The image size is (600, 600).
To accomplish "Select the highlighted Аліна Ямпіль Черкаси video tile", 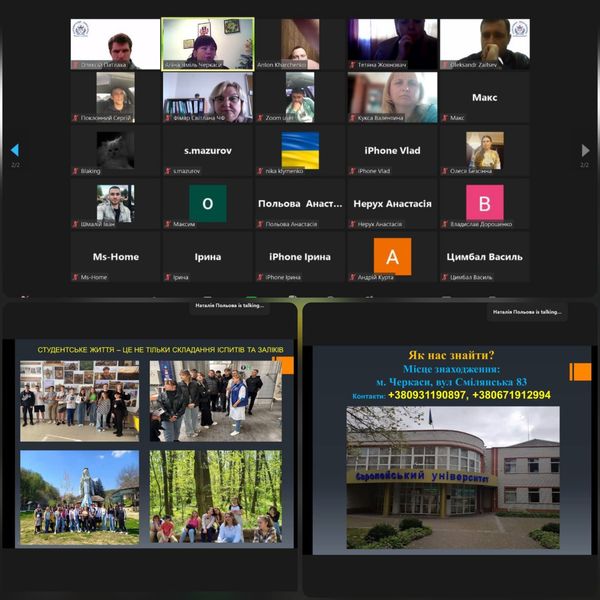I will 208,43.
